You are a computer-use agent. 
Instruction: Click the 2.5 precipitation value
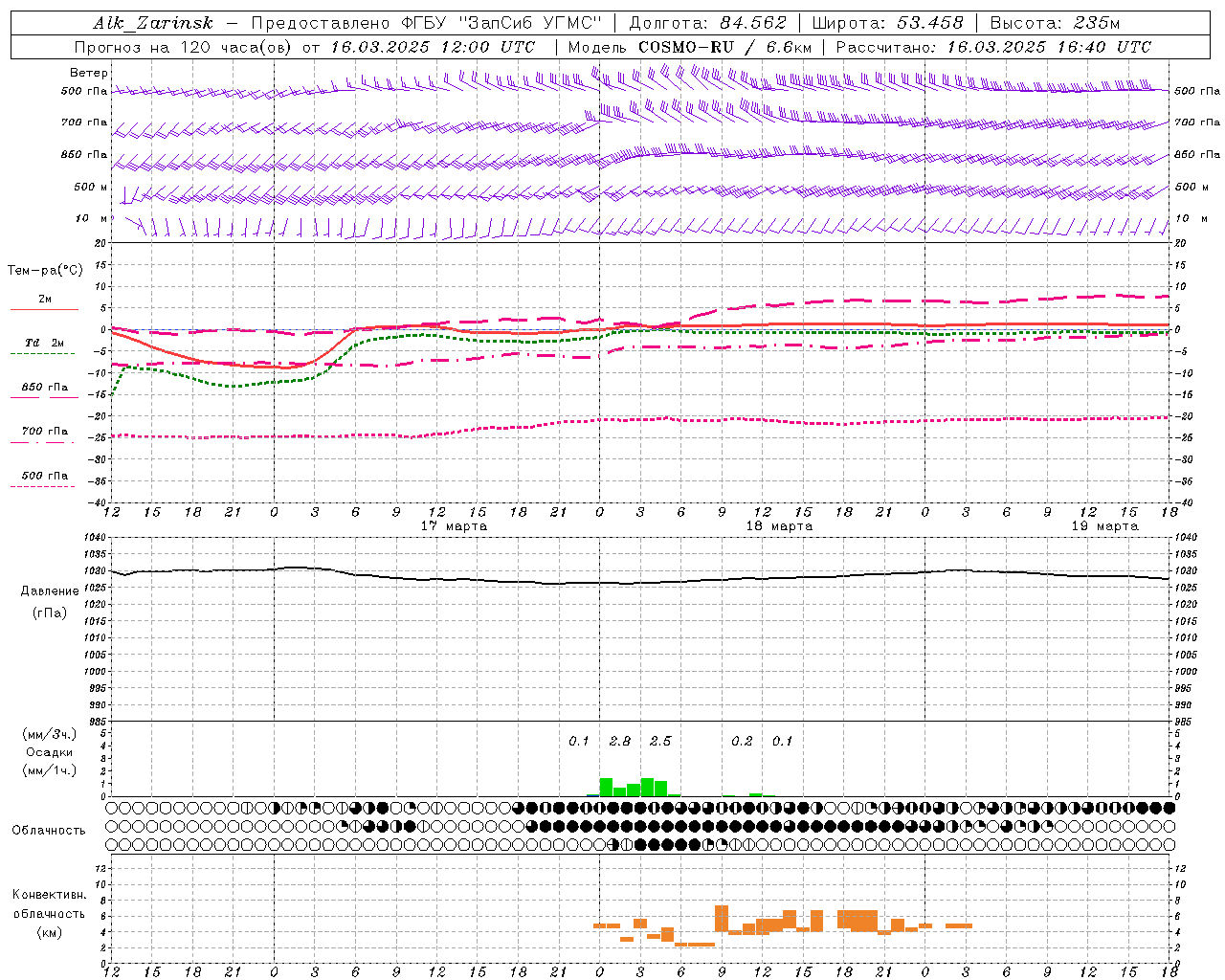tap(660, 742)
